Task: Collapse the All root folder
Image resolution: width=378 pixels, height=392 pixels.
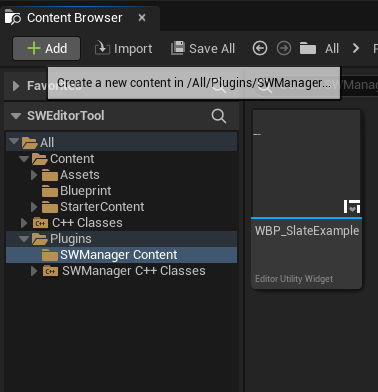Action: (x=14, y=141)
